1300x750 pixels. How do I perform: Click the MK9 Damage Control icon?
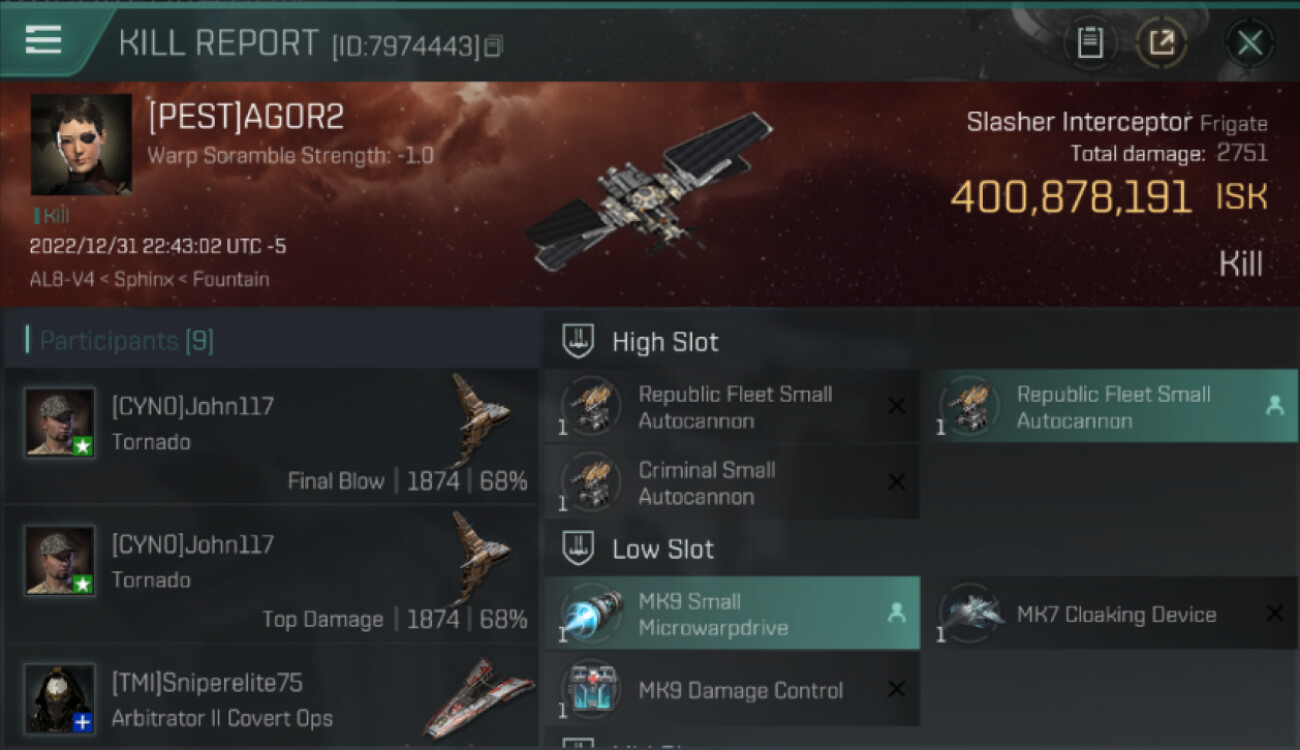tap(591, 690)
